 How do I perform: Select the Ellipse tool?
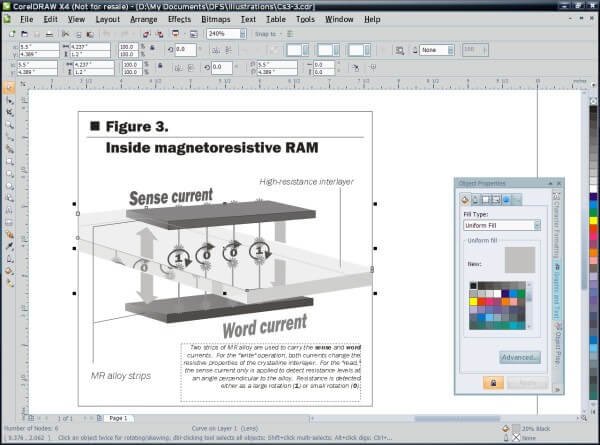pyautogui.click(x=10, y=174)
